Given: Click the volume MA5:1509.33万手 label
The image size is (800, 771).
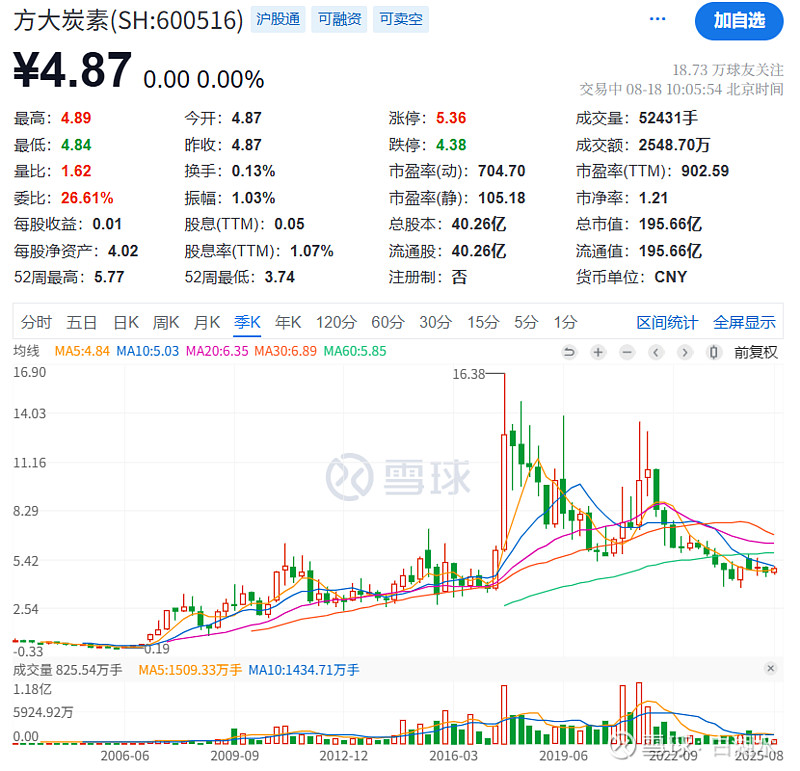Looking at the screenshot, I should point(190,669).
